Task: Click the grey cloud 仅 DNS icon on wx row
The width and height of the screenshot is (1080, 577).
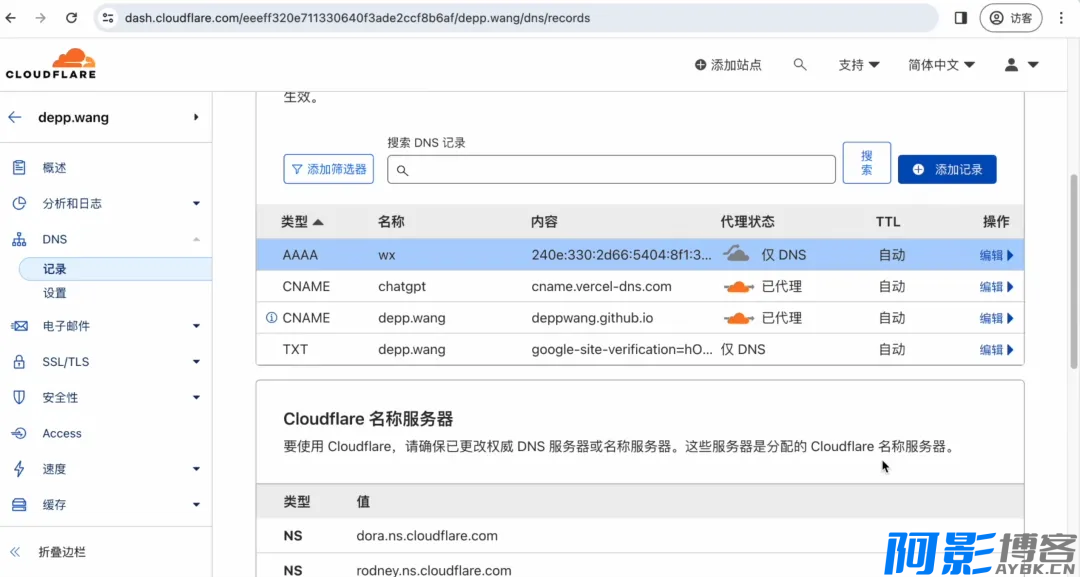Action: 736,254
